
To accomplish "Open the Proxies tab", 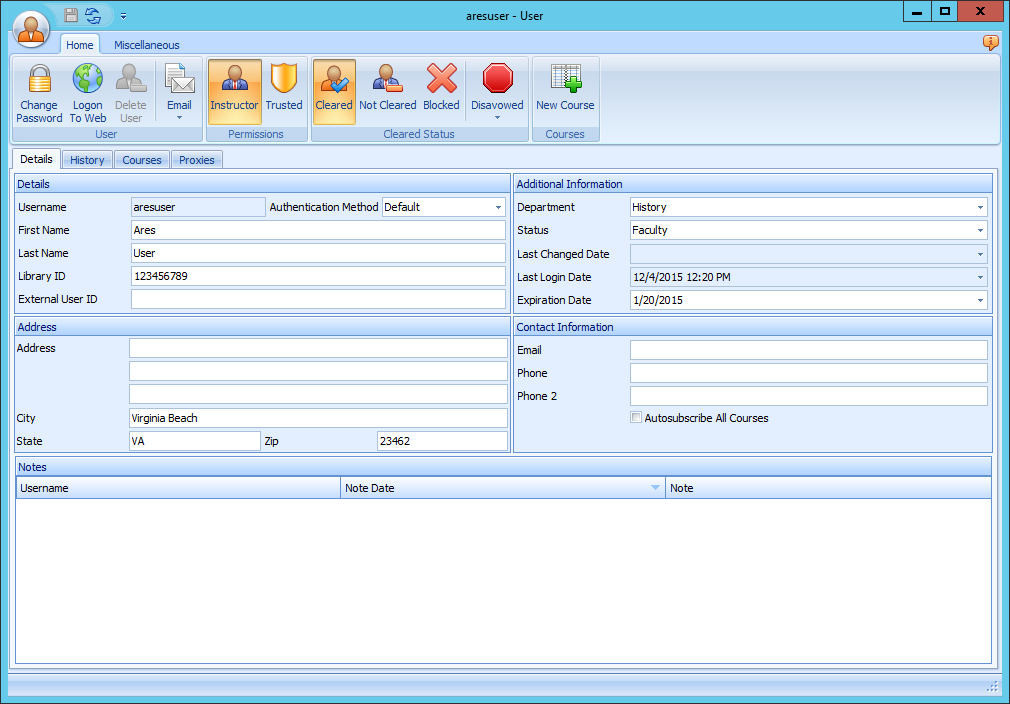I will pos(196,159).
